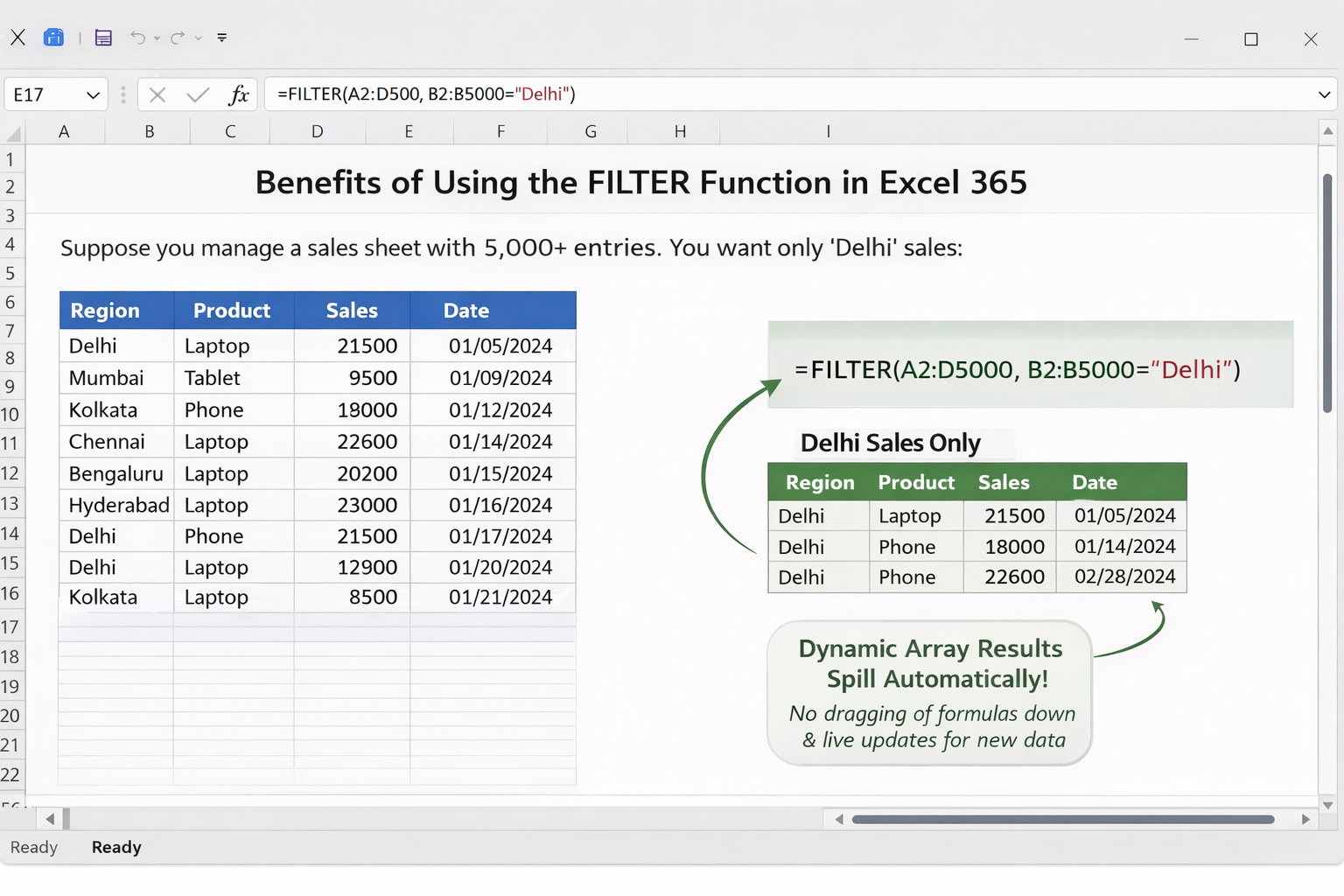Open the Name Box dropdown
The height and width of the screenshot is (896, 1344).
tap(93, 94)
